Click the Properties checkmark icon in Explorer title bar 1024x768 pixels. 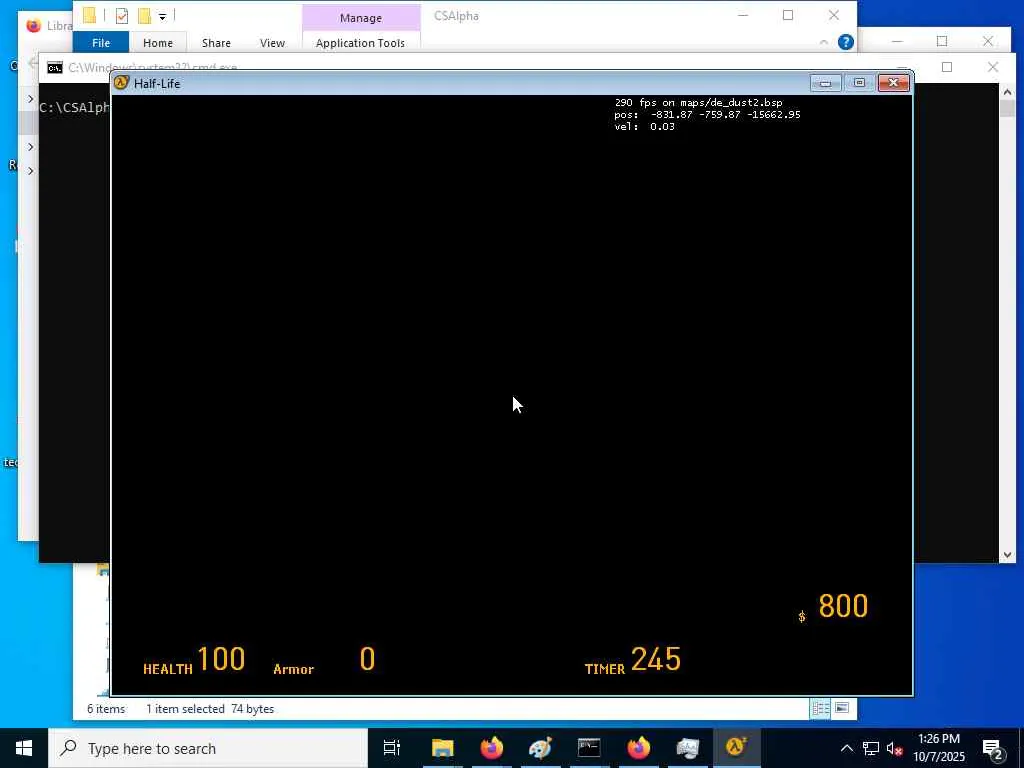tap(121, 16)
